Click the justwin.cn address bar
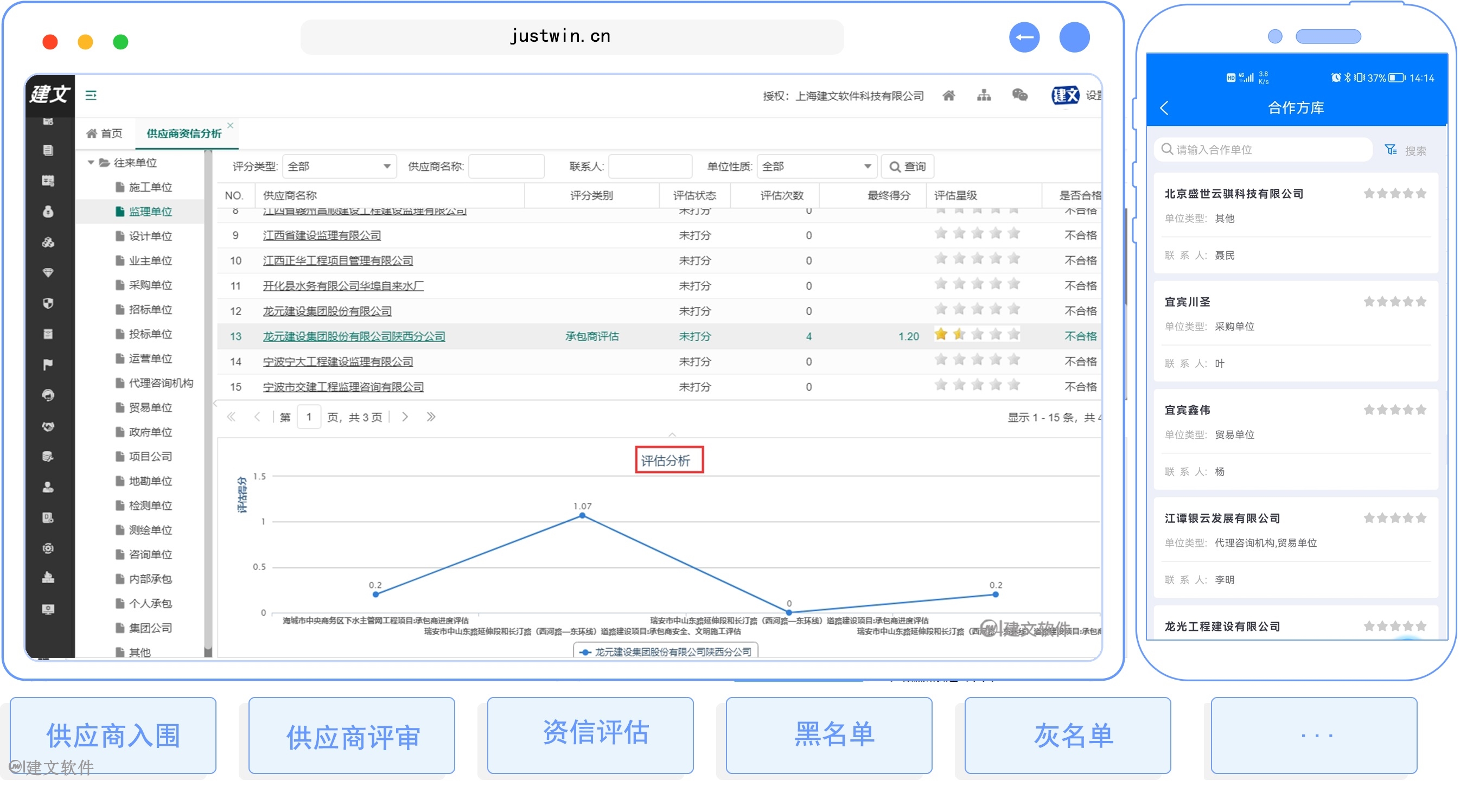The width and height of the screenshot is (1473, 812). coord(572,36)
